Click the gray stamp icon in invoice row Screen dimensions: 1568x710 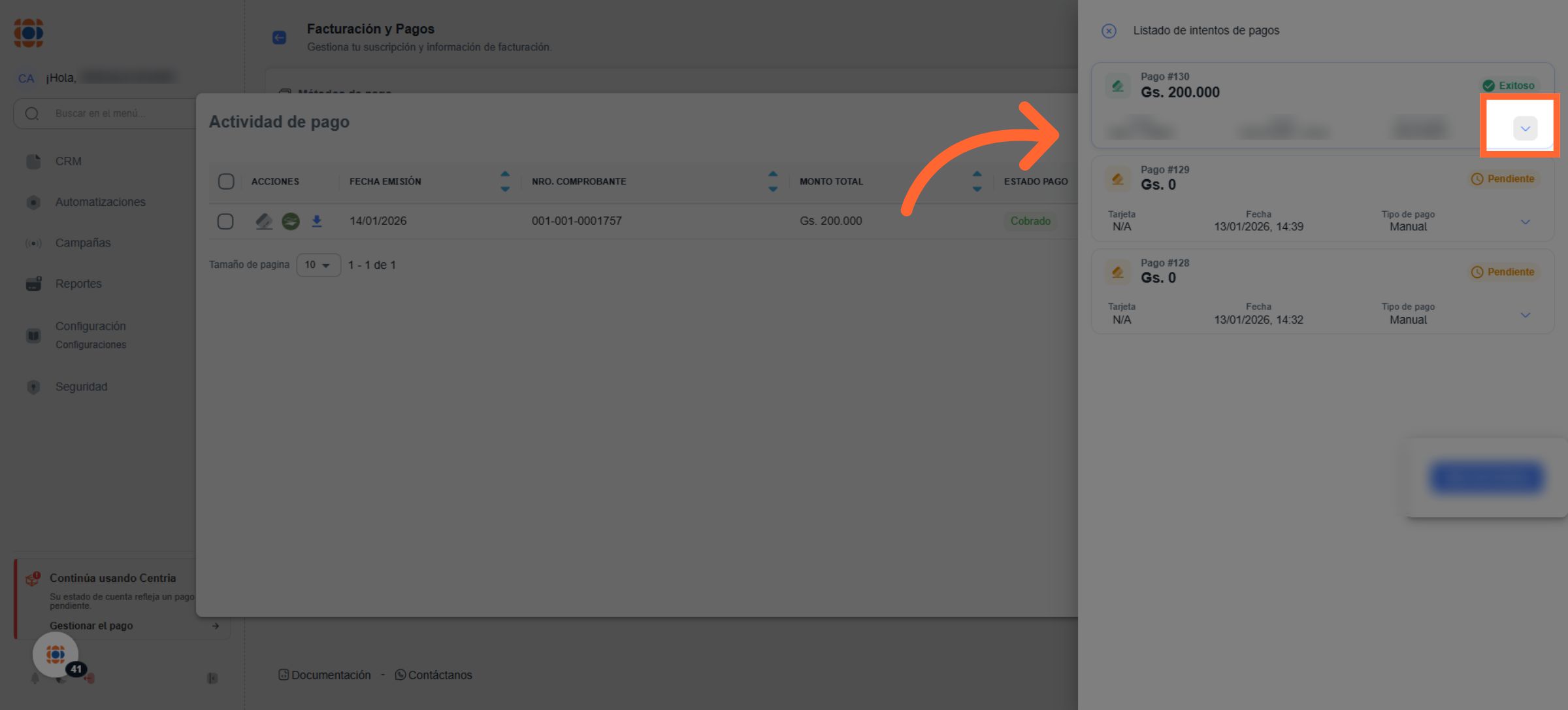[264, 221]
